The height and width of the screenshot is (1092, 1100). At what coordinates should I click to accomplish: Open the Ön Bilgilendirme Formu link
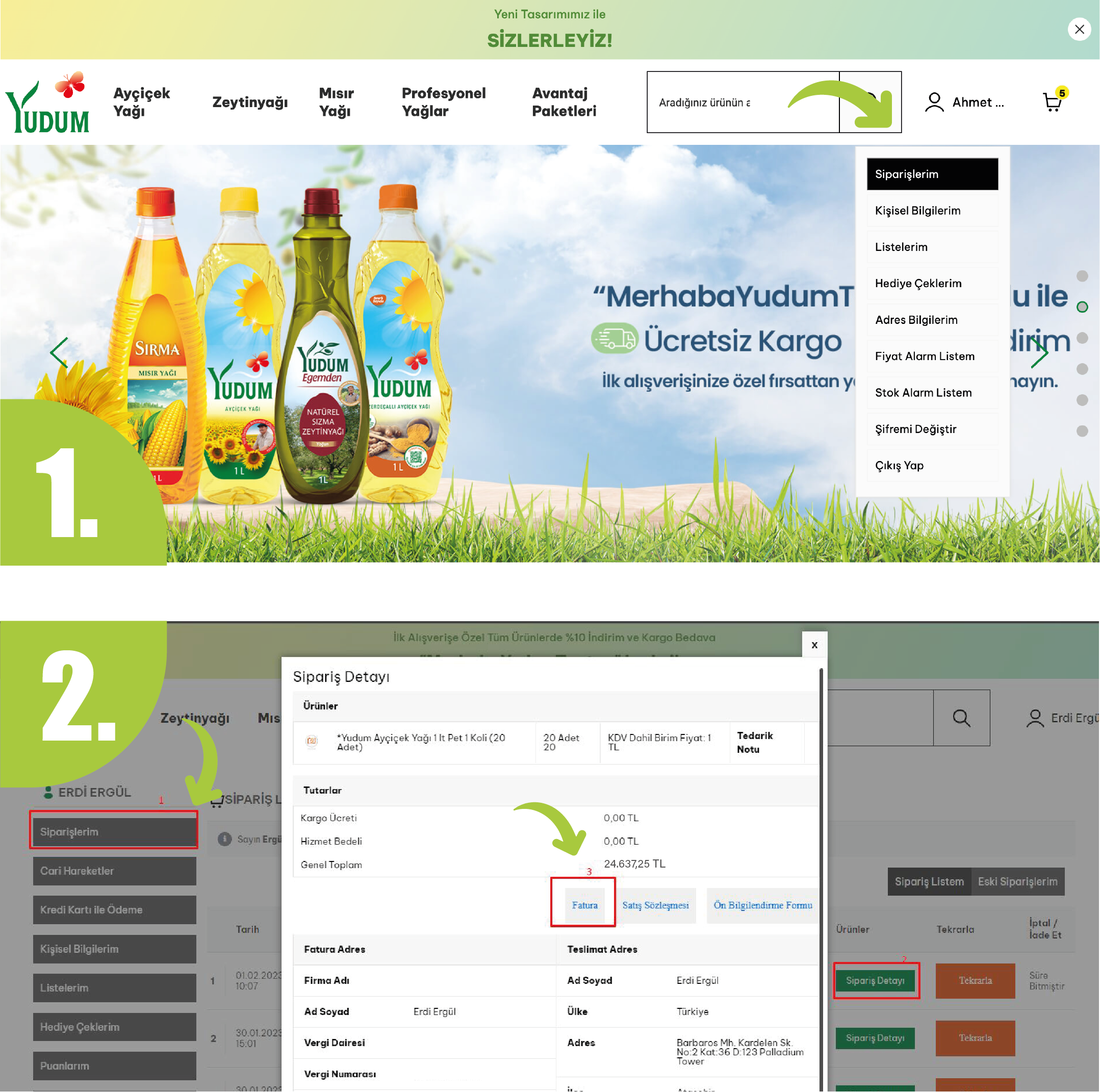click(762, 905)
